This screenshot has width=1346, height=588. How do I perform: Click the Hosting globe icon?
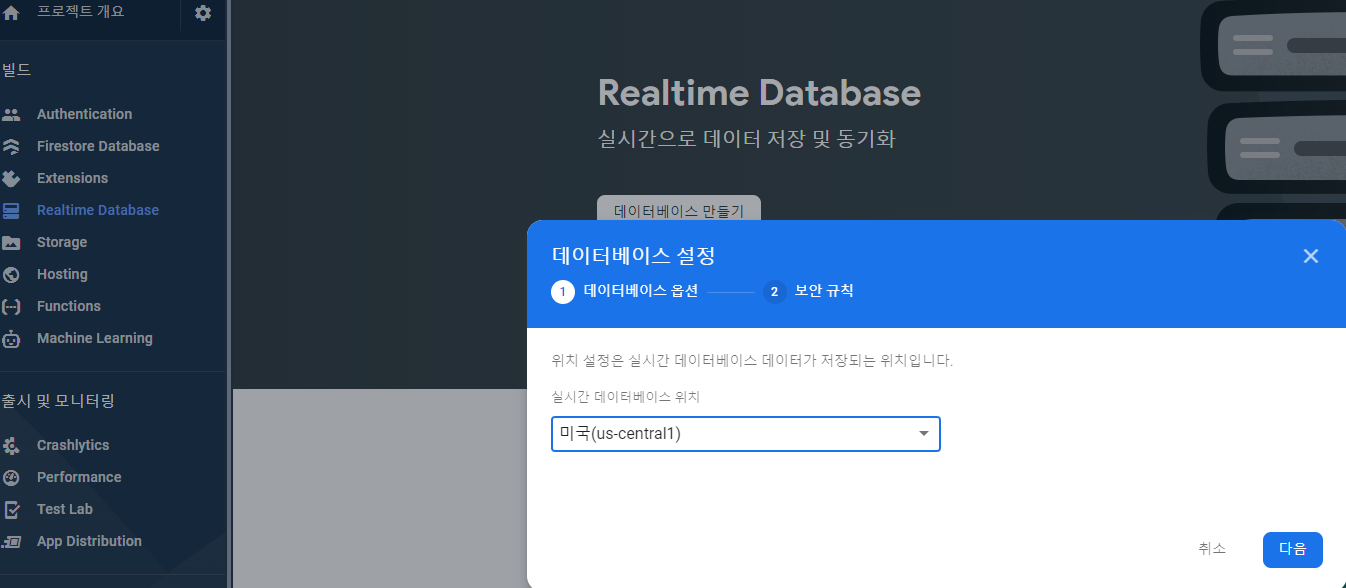tap(11, 274)
